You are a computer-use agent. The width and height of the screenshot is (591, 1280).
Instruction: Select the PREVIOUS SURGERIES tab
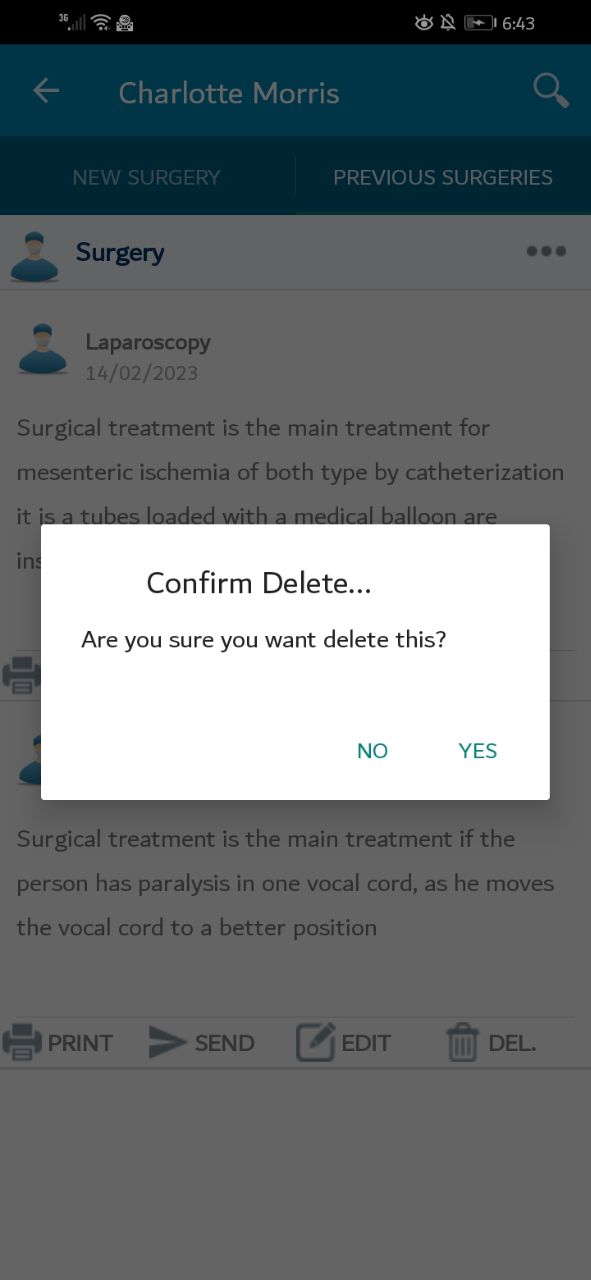tap(443, 177)
